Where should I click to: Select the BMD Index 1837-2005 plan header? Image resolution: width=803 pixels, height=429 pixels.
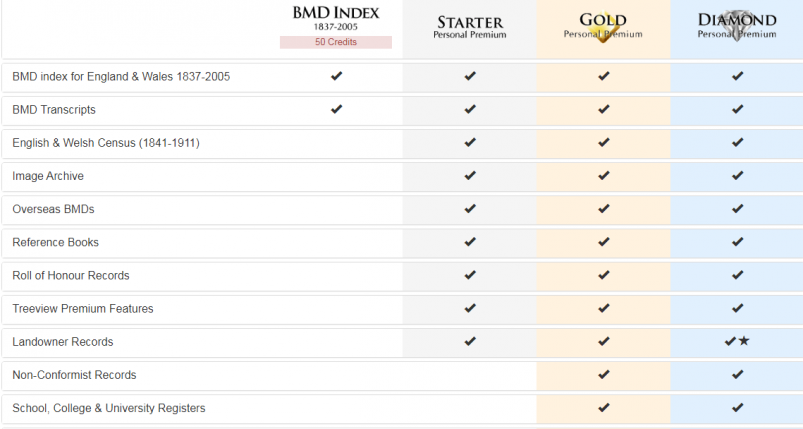tap(336, 18)
